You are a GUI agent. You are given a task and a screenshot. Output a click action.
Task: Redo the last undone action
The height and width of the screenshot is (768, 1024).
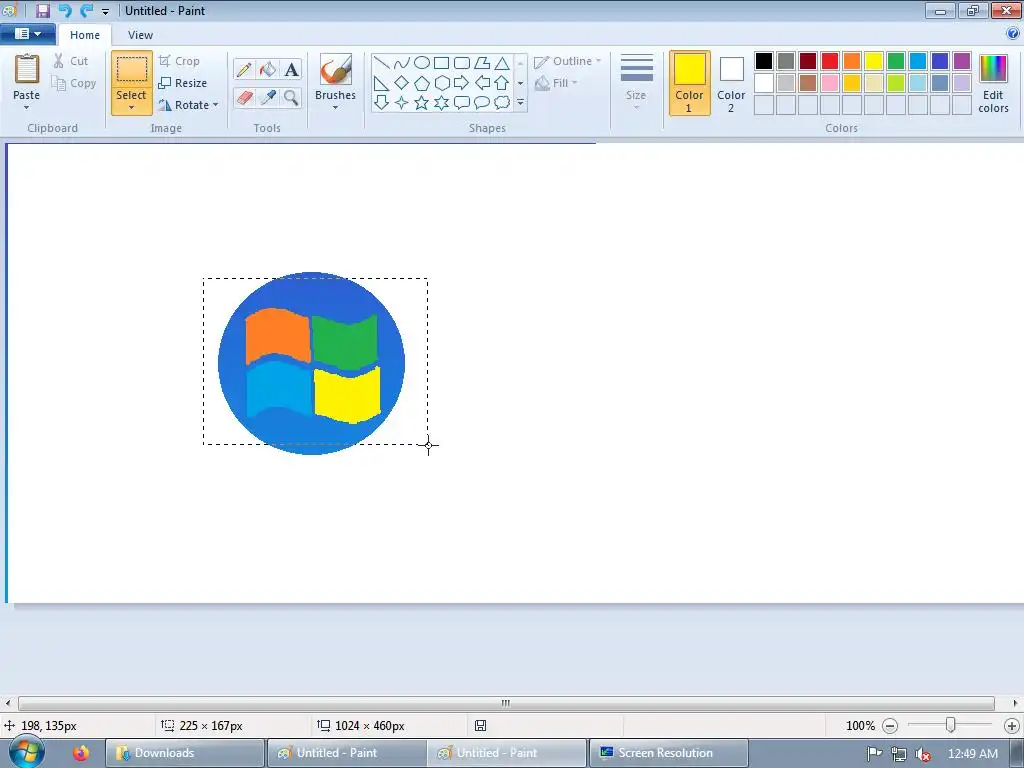coord(86,10)
